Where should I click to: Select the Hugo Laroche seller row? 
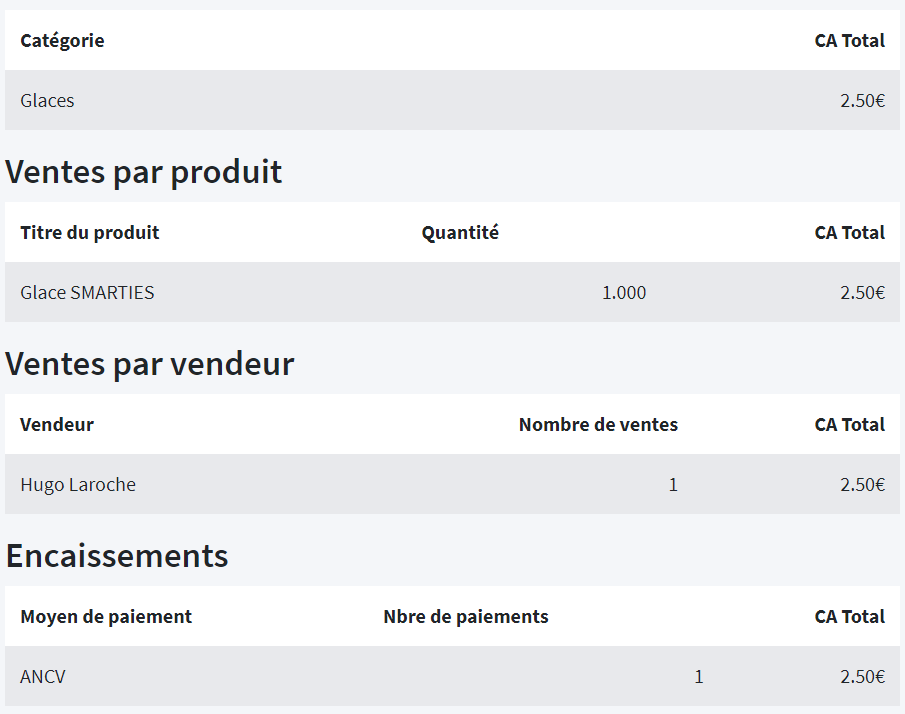click(452, 484)
